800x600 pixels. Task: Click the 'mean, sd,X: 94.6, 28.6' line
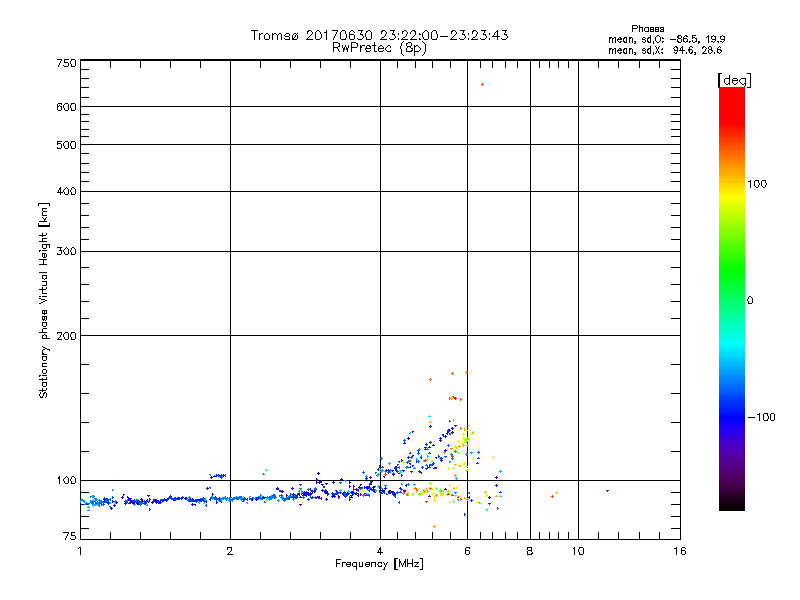(665, 50)
